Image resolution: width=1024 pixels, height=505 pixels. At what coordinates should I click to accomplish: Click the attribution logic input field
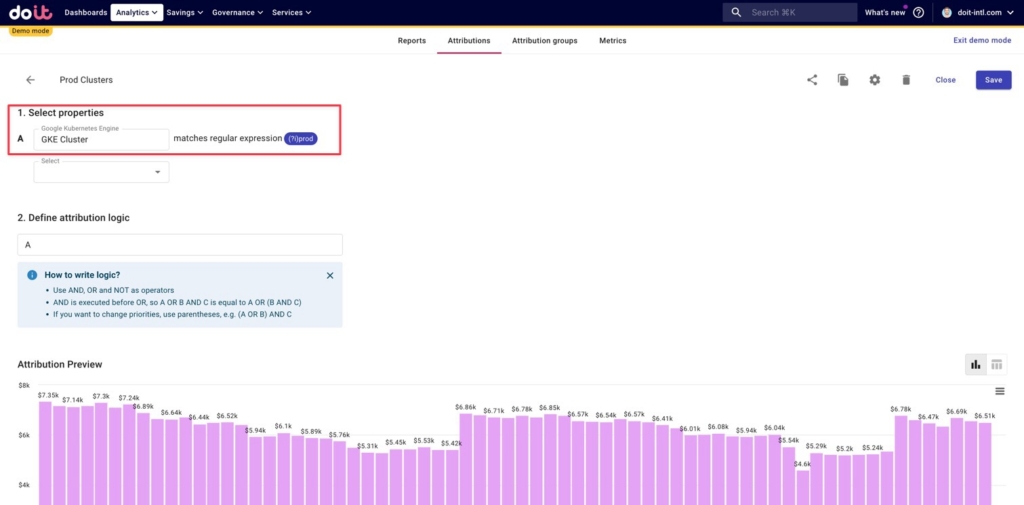tap(180, 245)
